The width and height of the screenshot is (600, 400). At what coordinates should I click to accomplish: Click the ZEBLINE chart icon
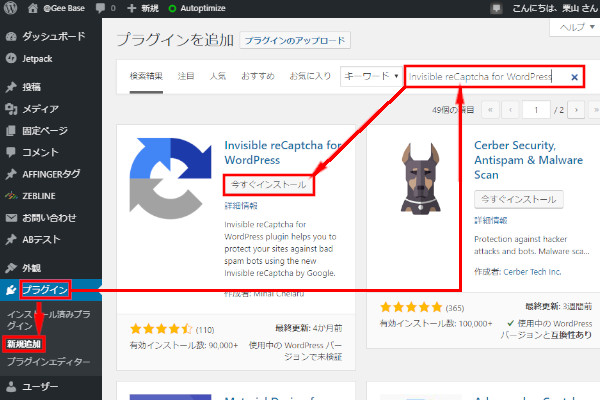tap(11, 196)
